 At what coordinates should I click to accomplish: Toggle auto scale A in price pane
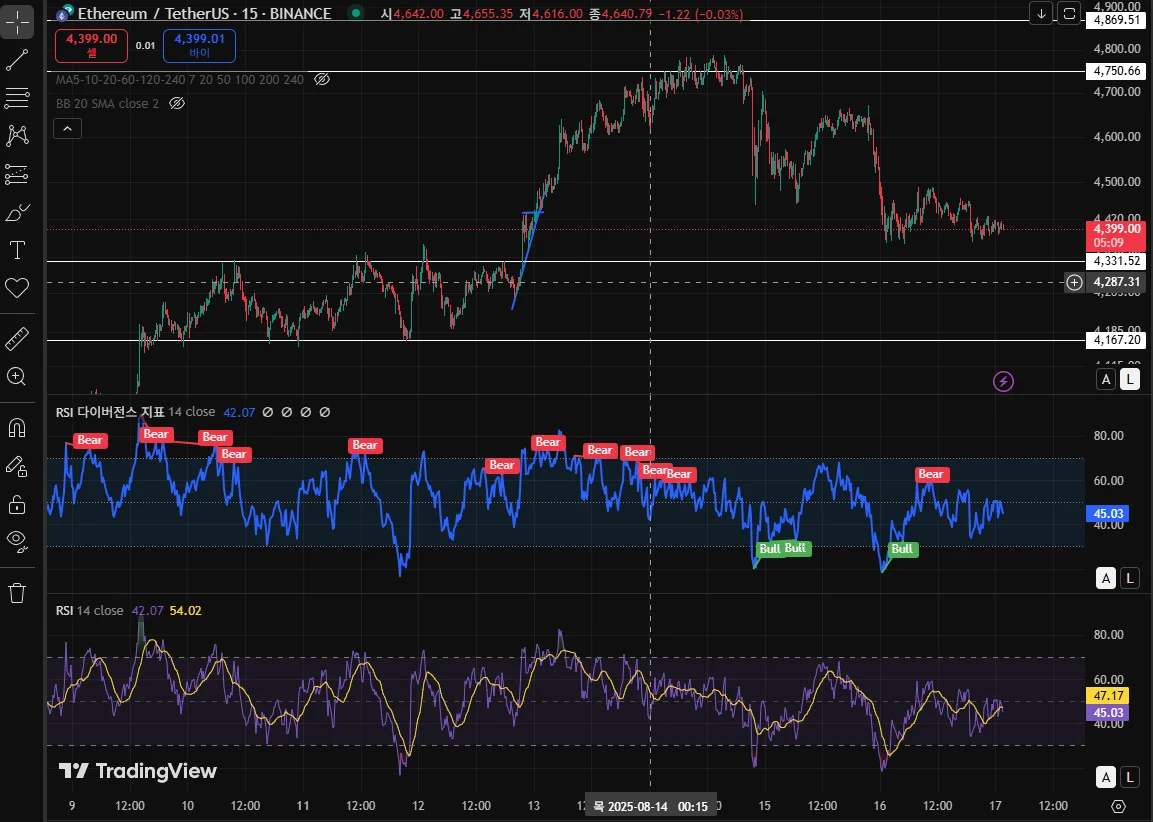pos(1106,379)
